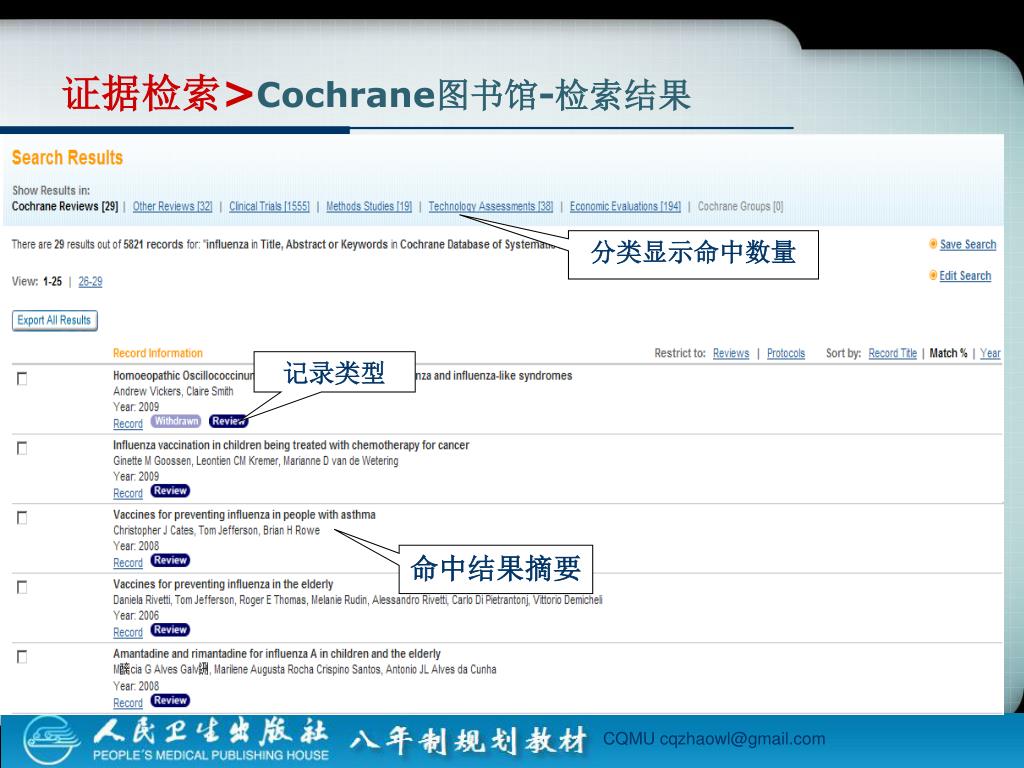This screenshot has height=768, width=1024.
Task: Click the current page range '1-25'
Action: pyautogui.click(x=52, y=281)
